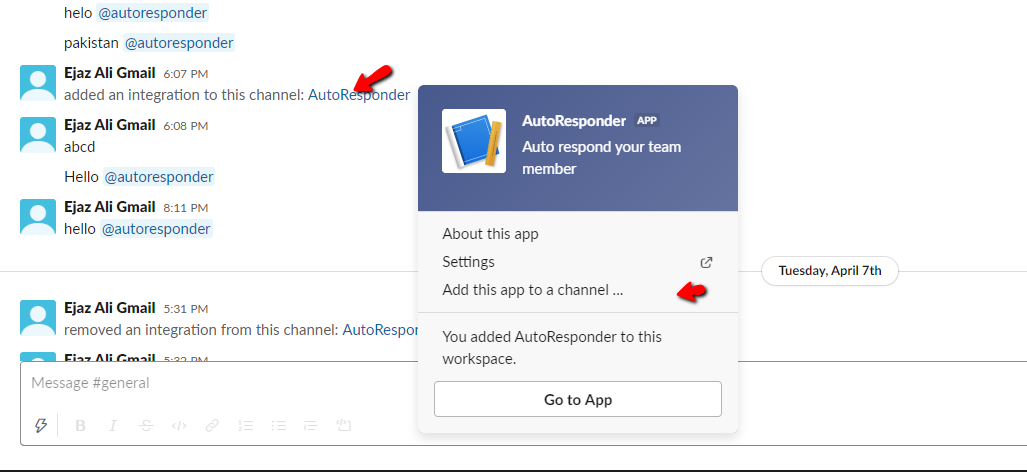Viewport: 1027px width, 472px height.
Task: Click @autoresponder mention in pakistan message
Action: [x=179, y=43]
